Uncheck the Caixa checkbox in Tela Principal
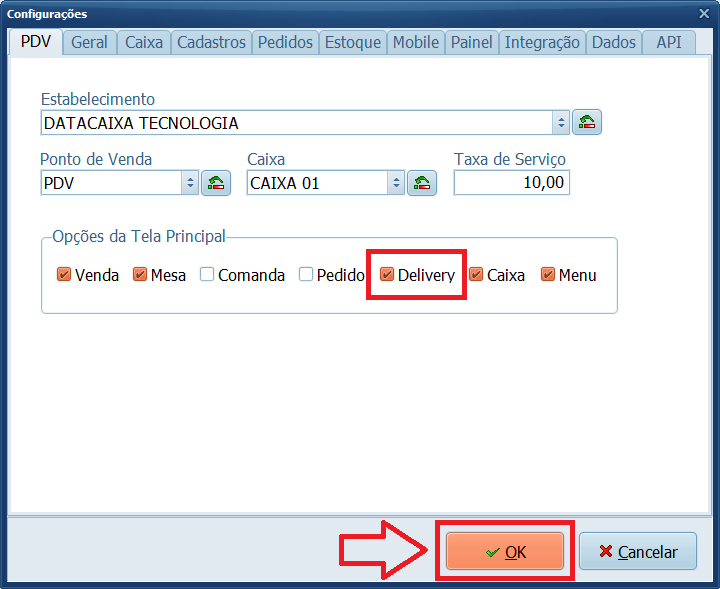Image resolution: width=720 pixels, height=589 pixels. [476, 275]
